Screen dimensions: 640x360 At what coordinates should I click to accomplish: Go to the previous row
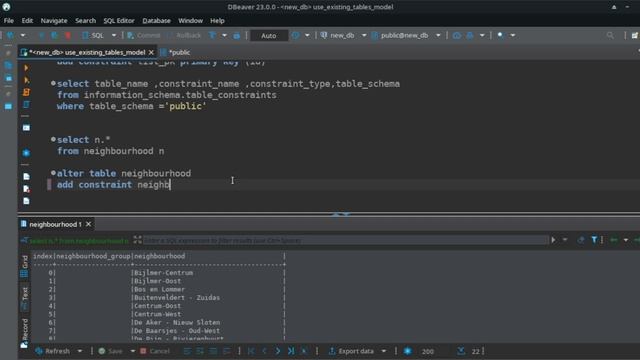point(264,351)
